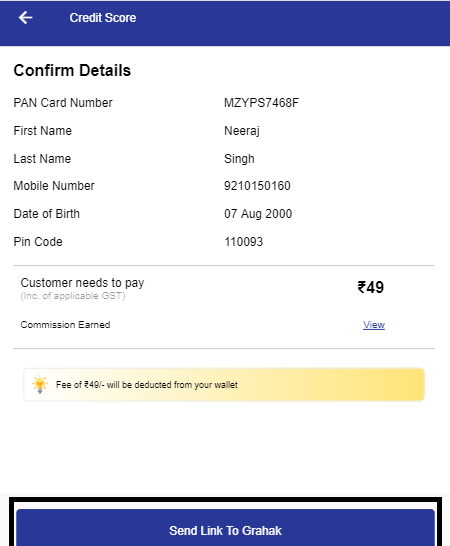Click the Mobile Number label
This screenshot has width=450, height=546.
coord(54,186)
